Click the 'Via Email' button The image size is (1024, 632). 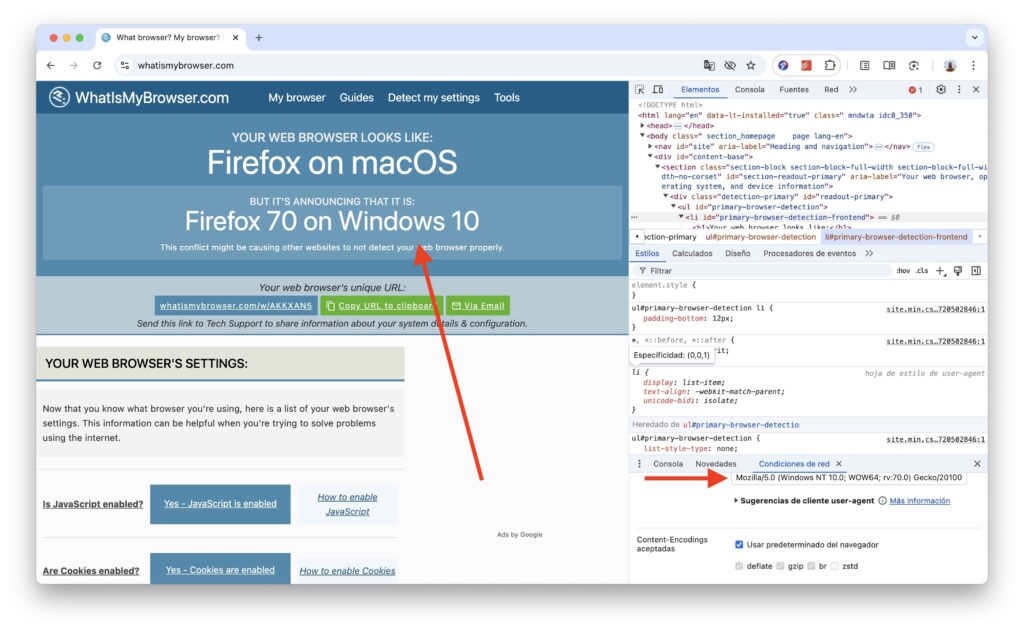coord(478,306)
